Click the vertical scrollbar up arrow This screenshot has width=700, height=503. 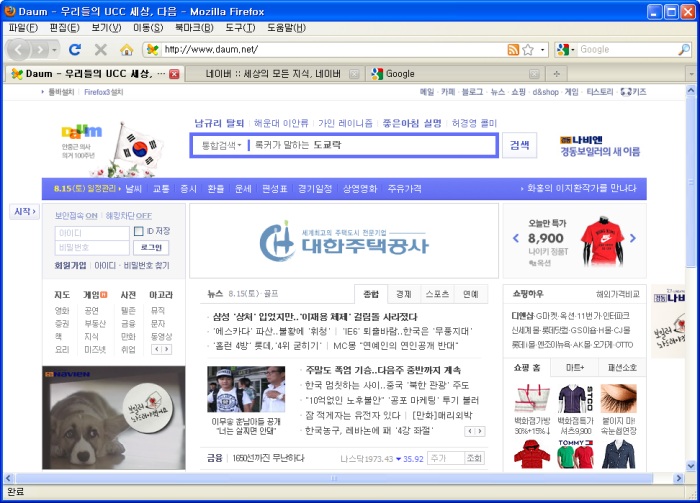tap(691, 91)
